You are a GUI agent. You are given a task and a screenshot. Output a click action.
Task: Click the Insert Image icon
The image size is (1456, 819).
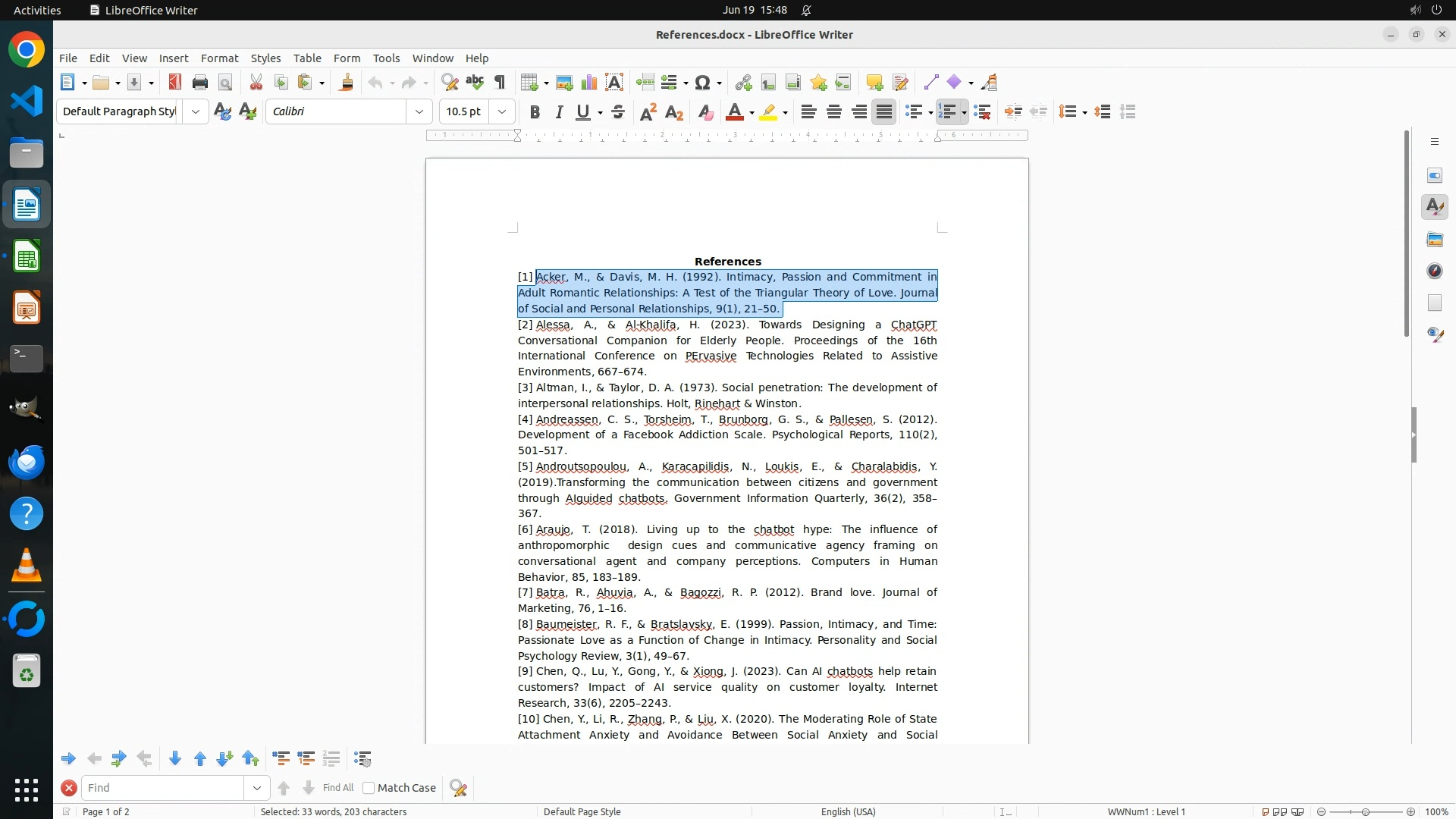[x=564, y=83]
